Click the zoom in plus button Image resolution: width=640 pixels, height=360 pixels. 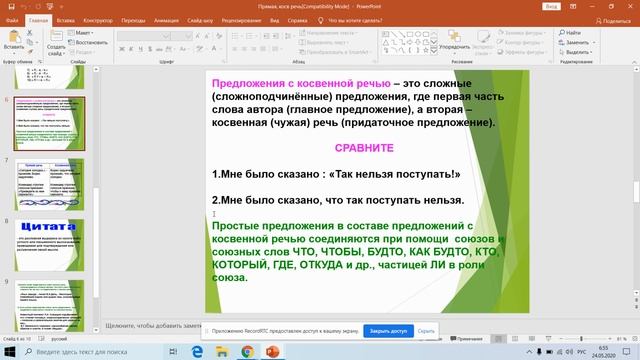point(610,339)
